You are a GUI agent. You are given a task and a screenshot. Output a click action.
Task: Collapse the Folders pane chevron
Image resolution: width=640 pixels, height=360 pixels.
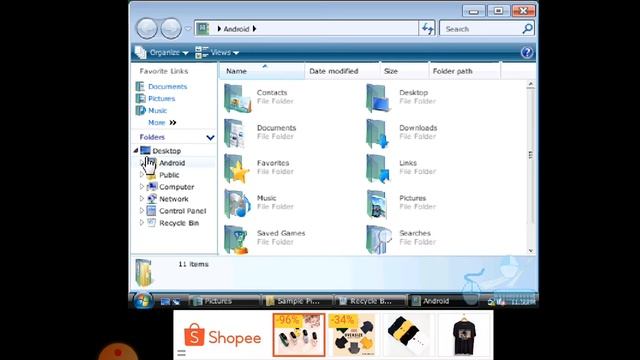click(210, 138)
